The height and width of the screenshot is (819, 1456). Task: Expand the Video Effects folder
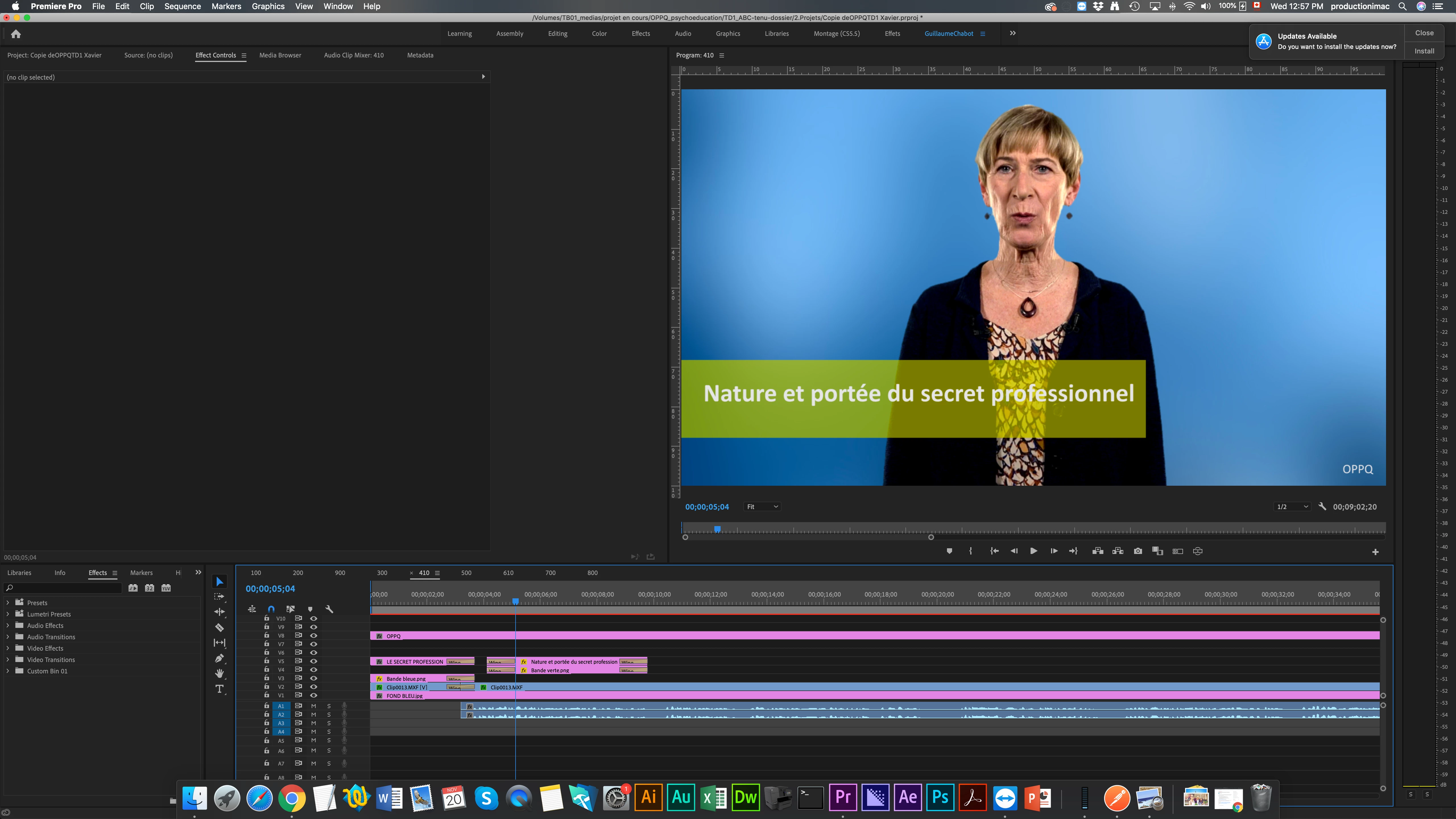click(x=8, y=648)
